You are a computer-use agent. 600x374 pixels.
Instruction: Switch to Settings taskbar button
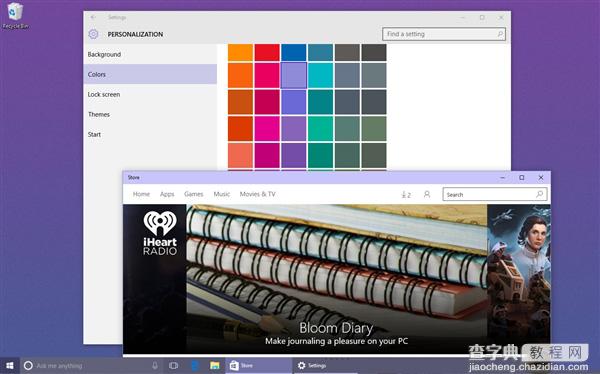pyautogui.click(x=326, y=366)
